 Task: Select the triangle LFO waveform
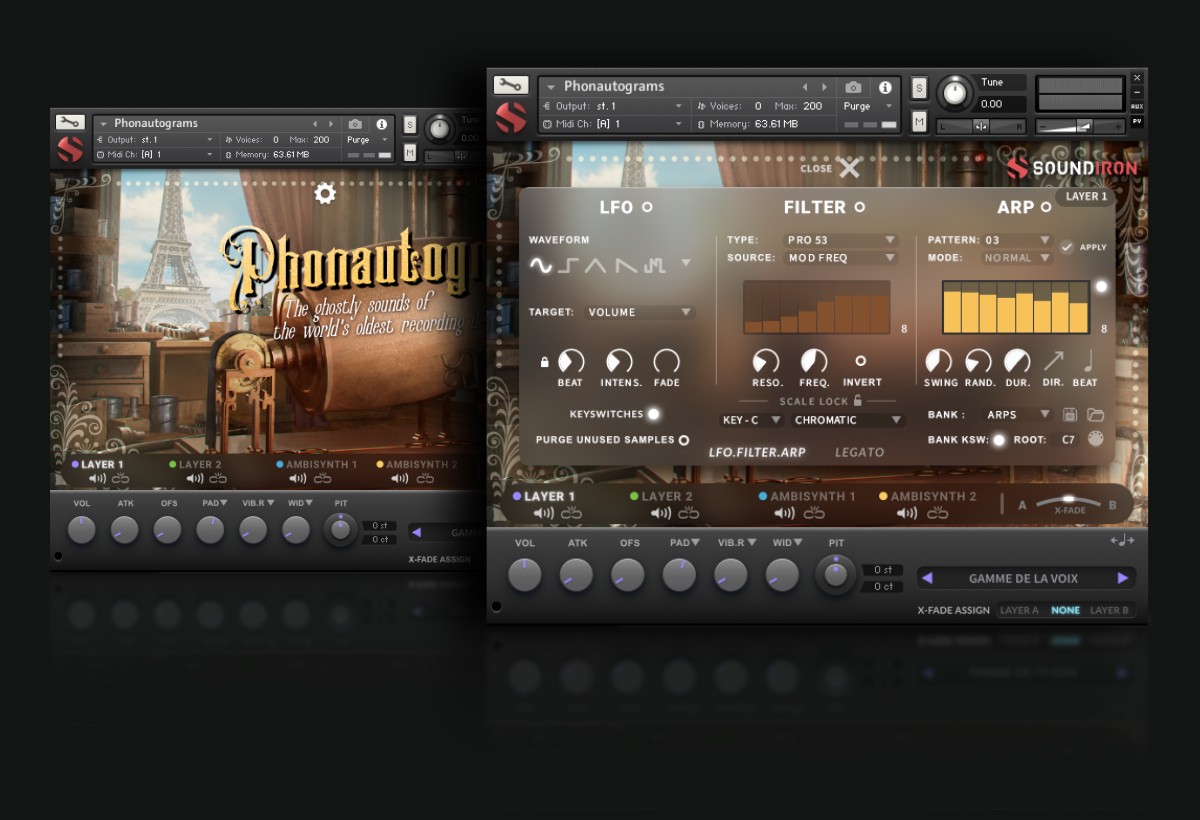tap(596, 265)
